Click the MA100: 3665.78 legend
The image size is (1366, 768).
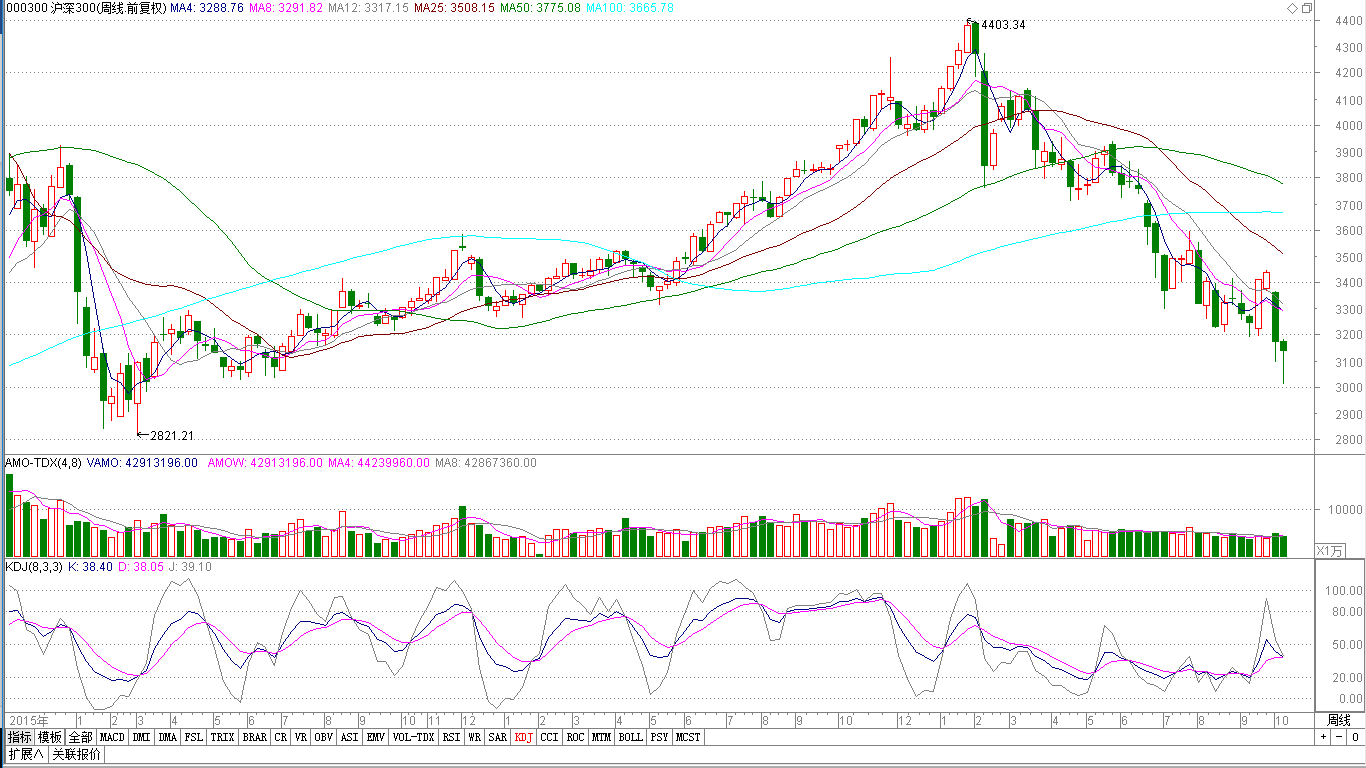[x=630, y=8]
